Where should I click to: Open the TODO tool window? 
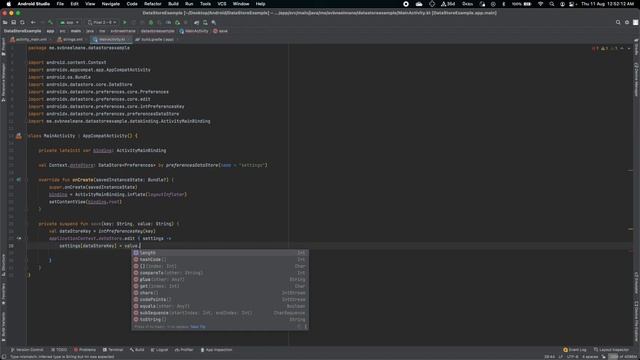(x=59, y=350)
